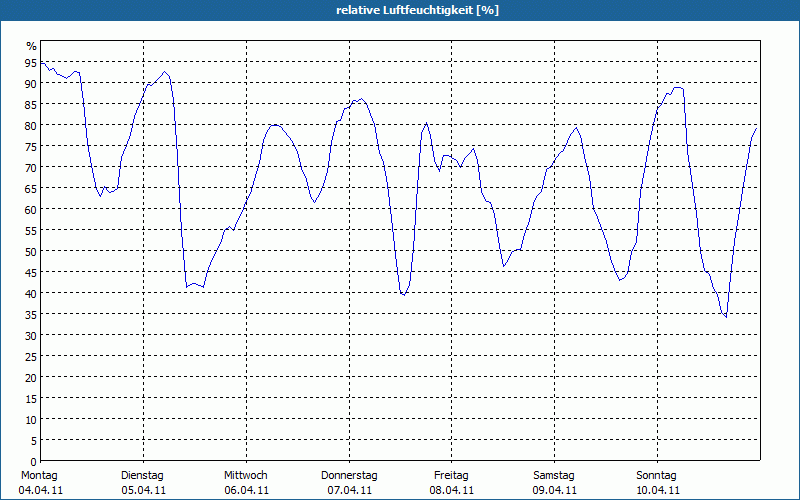Click the y-axis value '5'

[x=34, y=441]
